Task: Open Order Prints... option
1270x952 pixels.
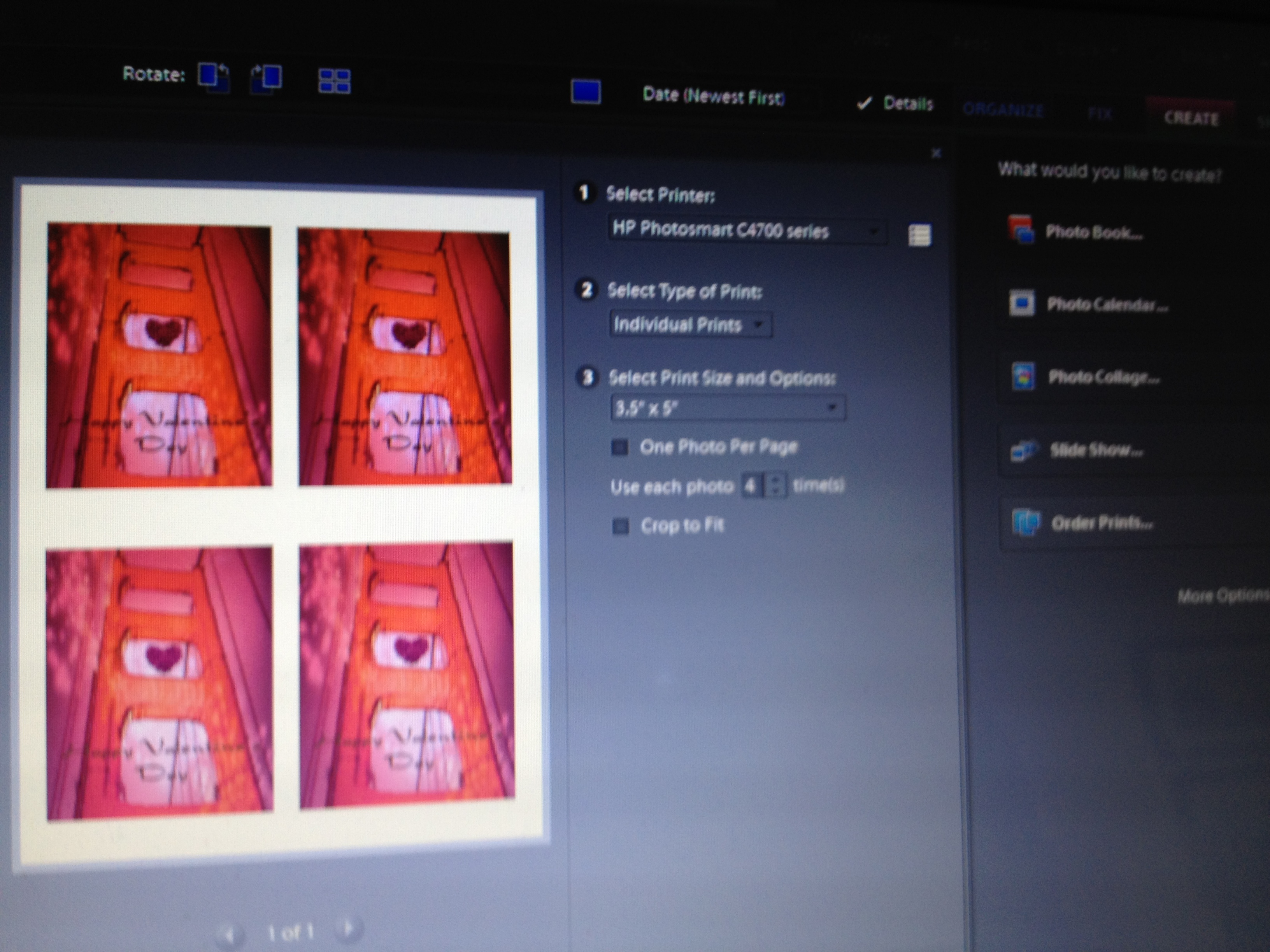Action: click(1102, 523)
